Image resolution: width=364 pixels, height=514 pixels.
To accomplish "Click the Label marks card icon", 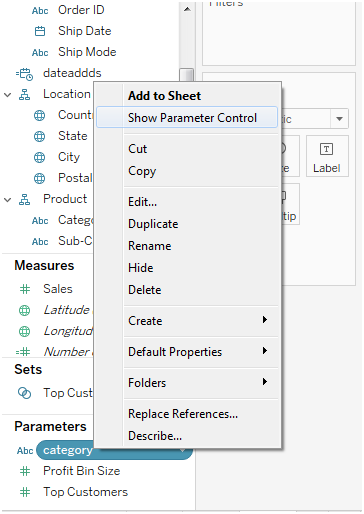I will click(326, 149).
